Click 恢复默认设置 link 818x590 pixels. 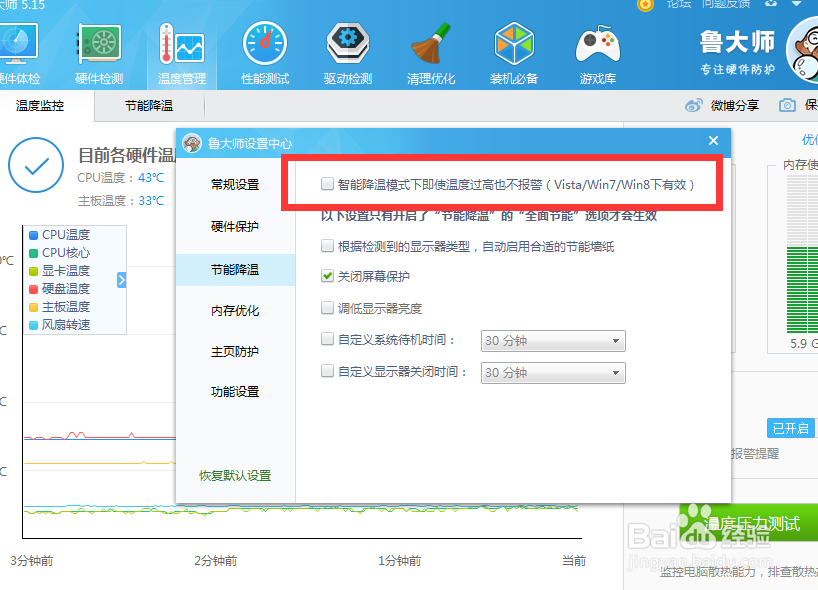pyautogui.click(x=235, y=476)
